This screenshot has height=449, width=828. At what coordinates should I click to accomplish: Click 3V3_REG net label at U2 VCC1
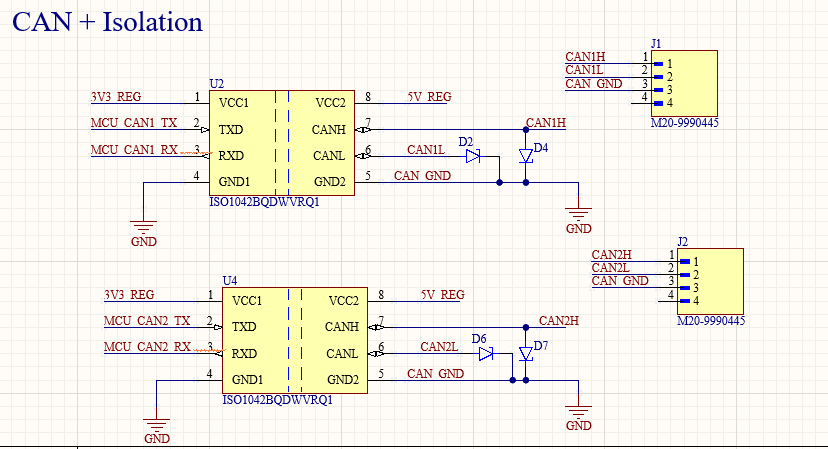coord(116,97)
